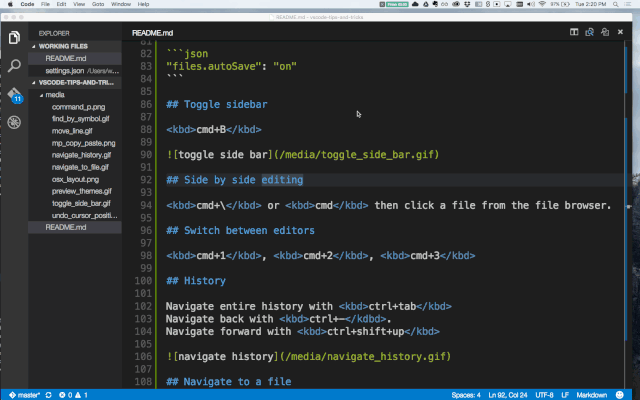Click the Git sync icon in status bar
Screen dimensions: 640x400
(x=48, y=394)
